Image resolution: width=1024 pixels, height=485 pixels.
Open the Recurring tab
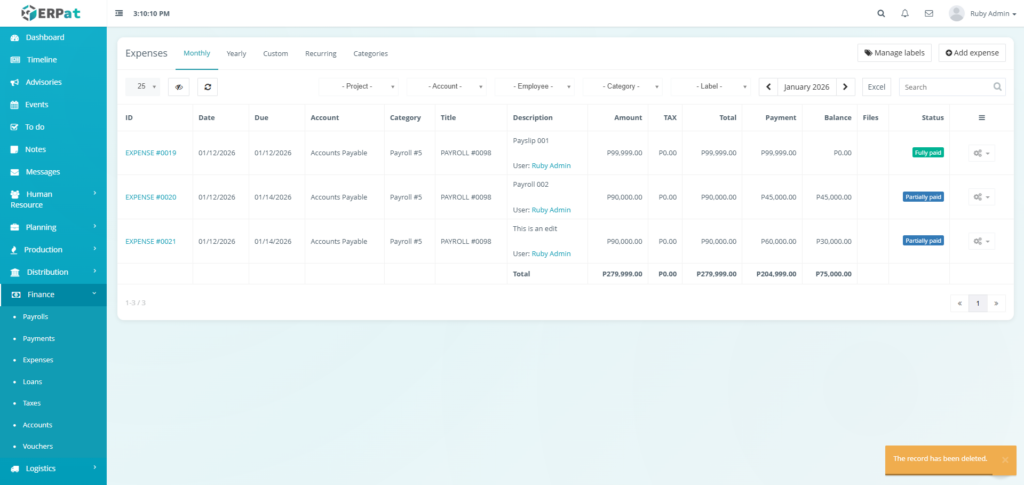click(x=320, y=53)
